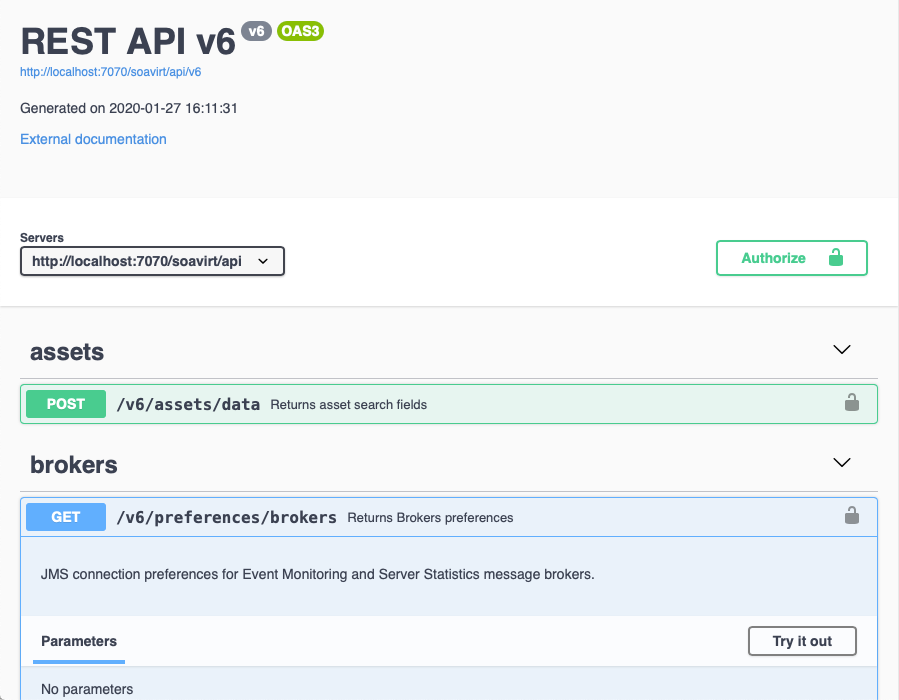899x700 pixels.
Task: Click the Try it out button
Action: [802, 641]
